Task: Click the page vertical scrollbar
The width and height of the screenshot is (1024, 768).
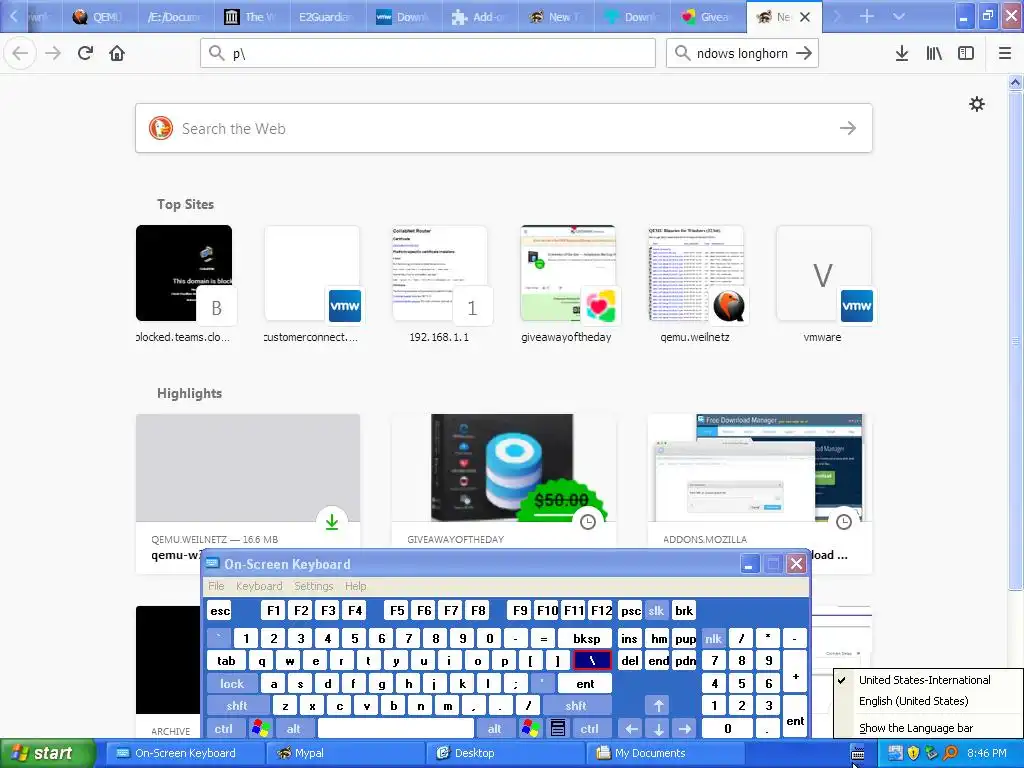Action: 1015,340
